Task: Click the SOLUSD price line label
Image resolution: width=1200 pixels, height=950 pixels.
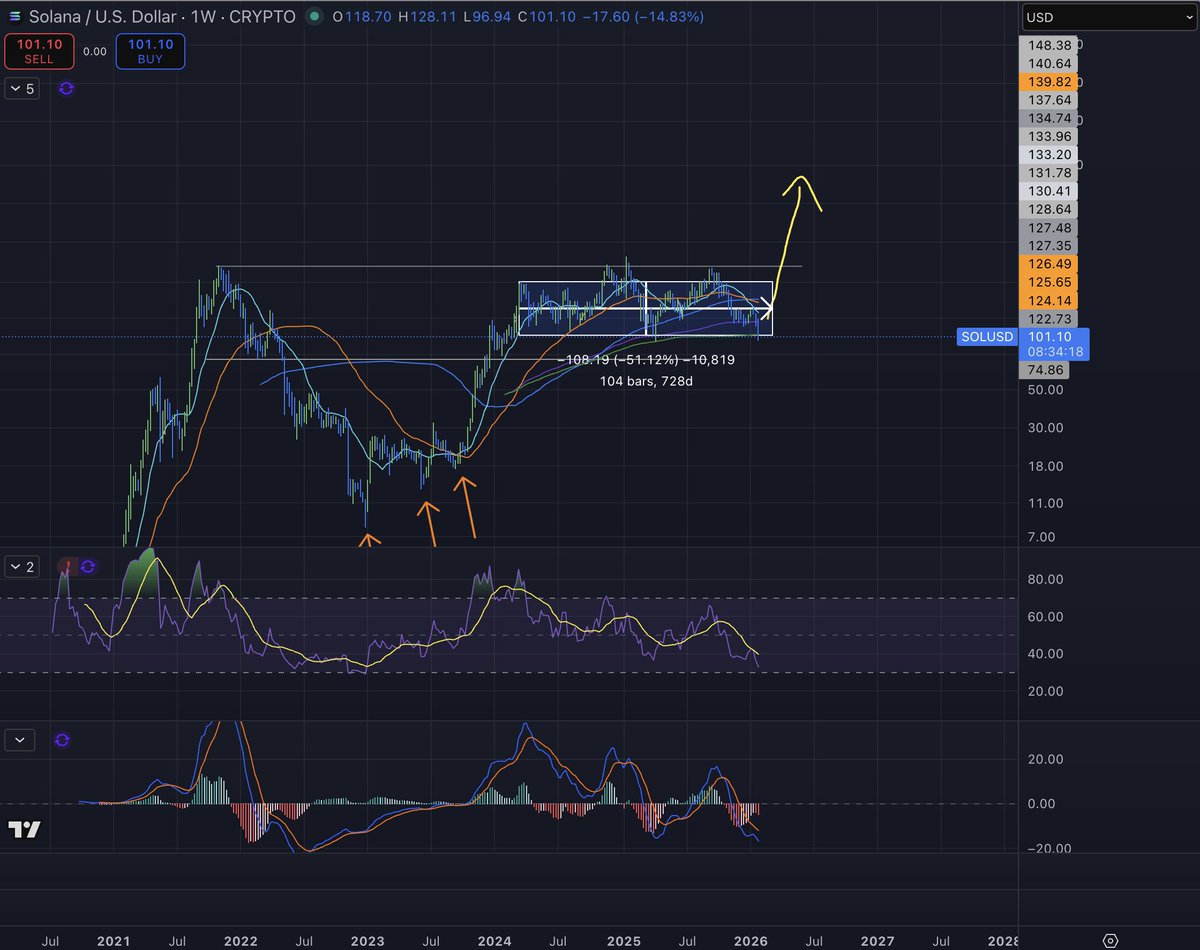Action: click(x=985, y=337)
